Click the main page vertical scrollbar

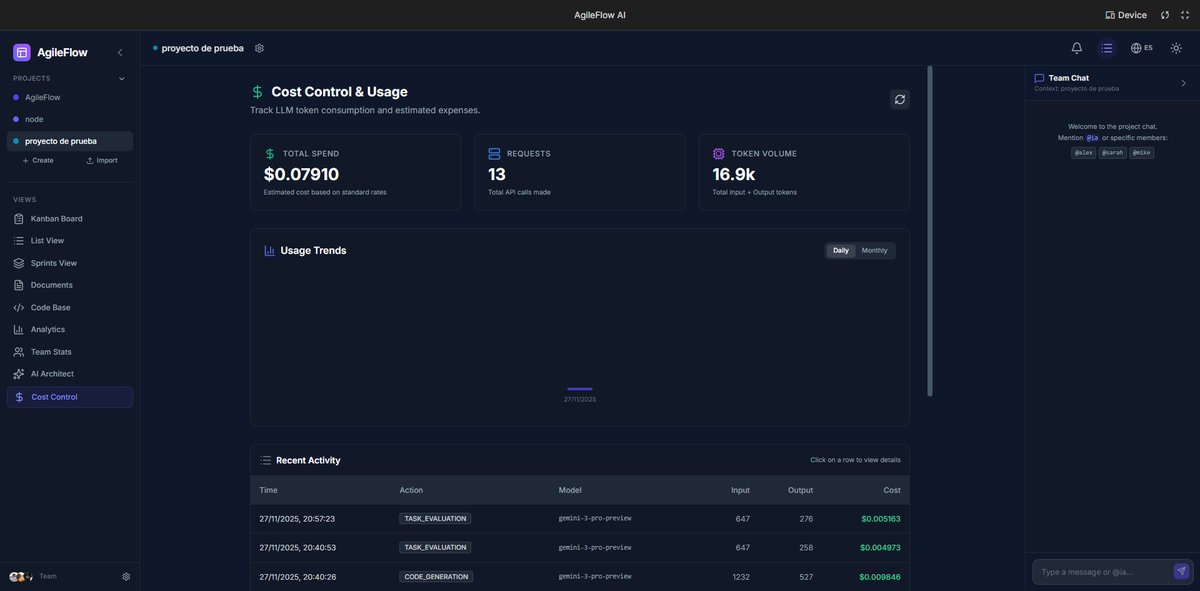(x=930, y=231)
